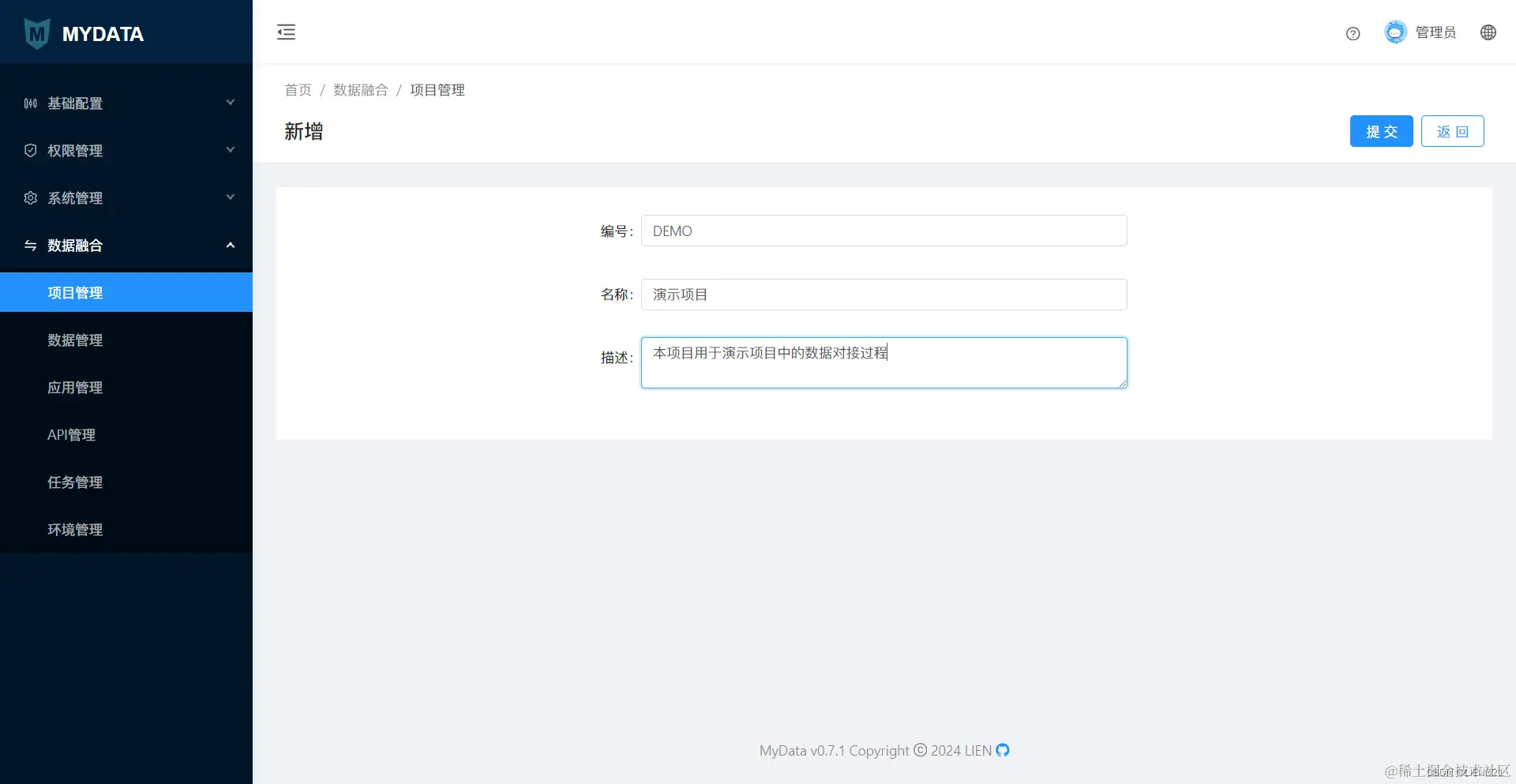The width and height of the screenshot is (1516, 784).
Task: Click inside the 名称 input field
Action: click(x=884, y=294)
